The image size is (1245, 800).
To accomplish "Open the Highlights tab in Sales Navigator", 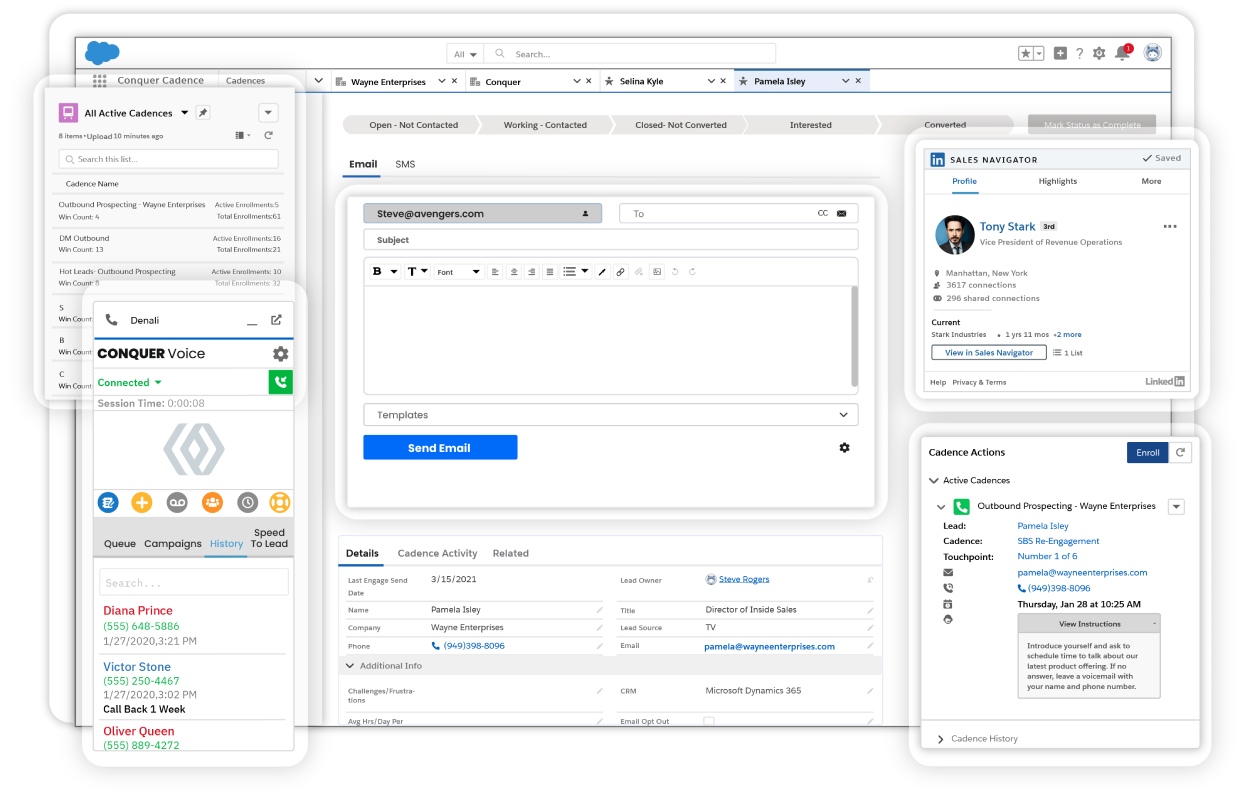I will 1058,181.
